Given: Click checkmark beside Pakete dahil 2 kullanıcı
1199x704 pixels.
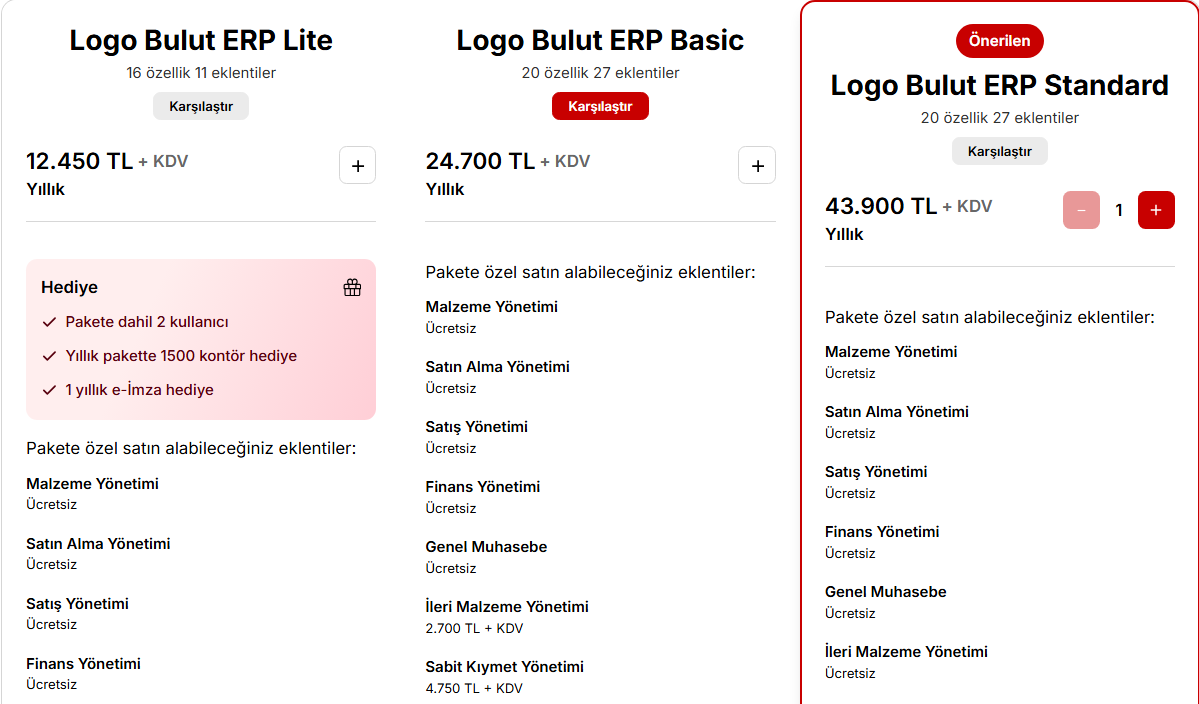Looking at the screenshot, I should tap(50, 323).
